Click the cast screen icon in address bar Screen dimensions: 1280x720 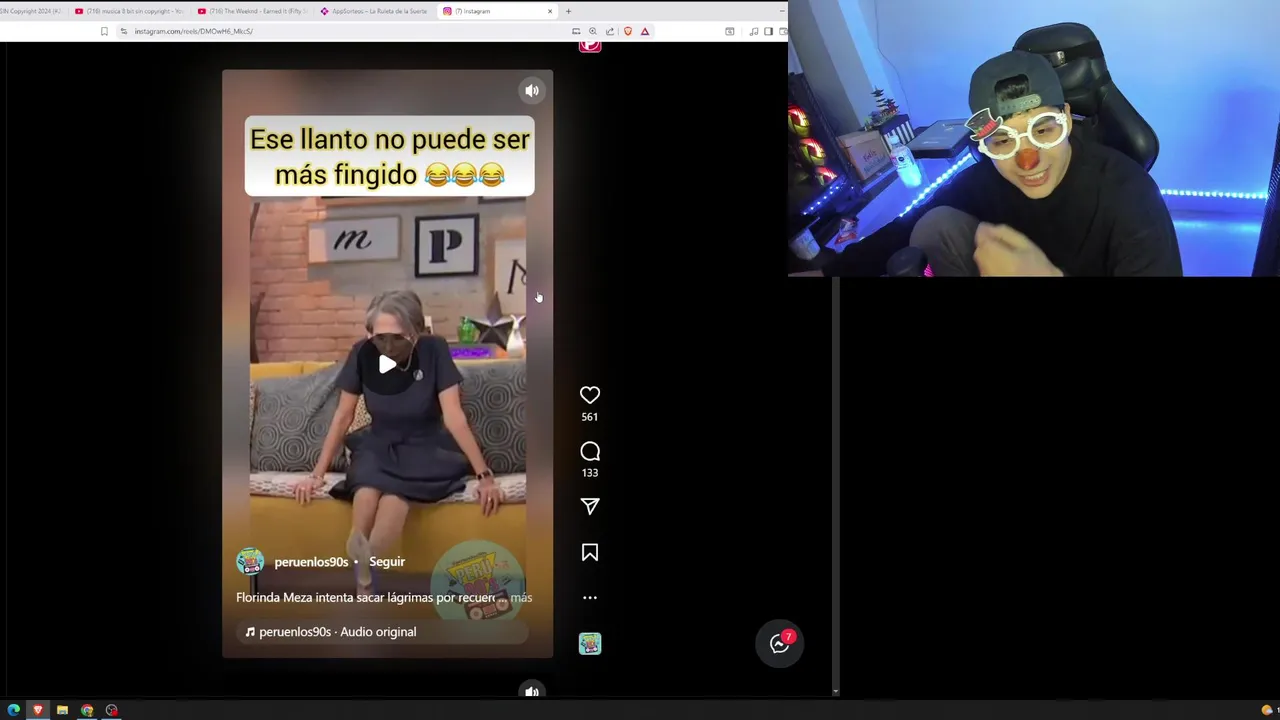pyautogui.click(x=576, y=31)
